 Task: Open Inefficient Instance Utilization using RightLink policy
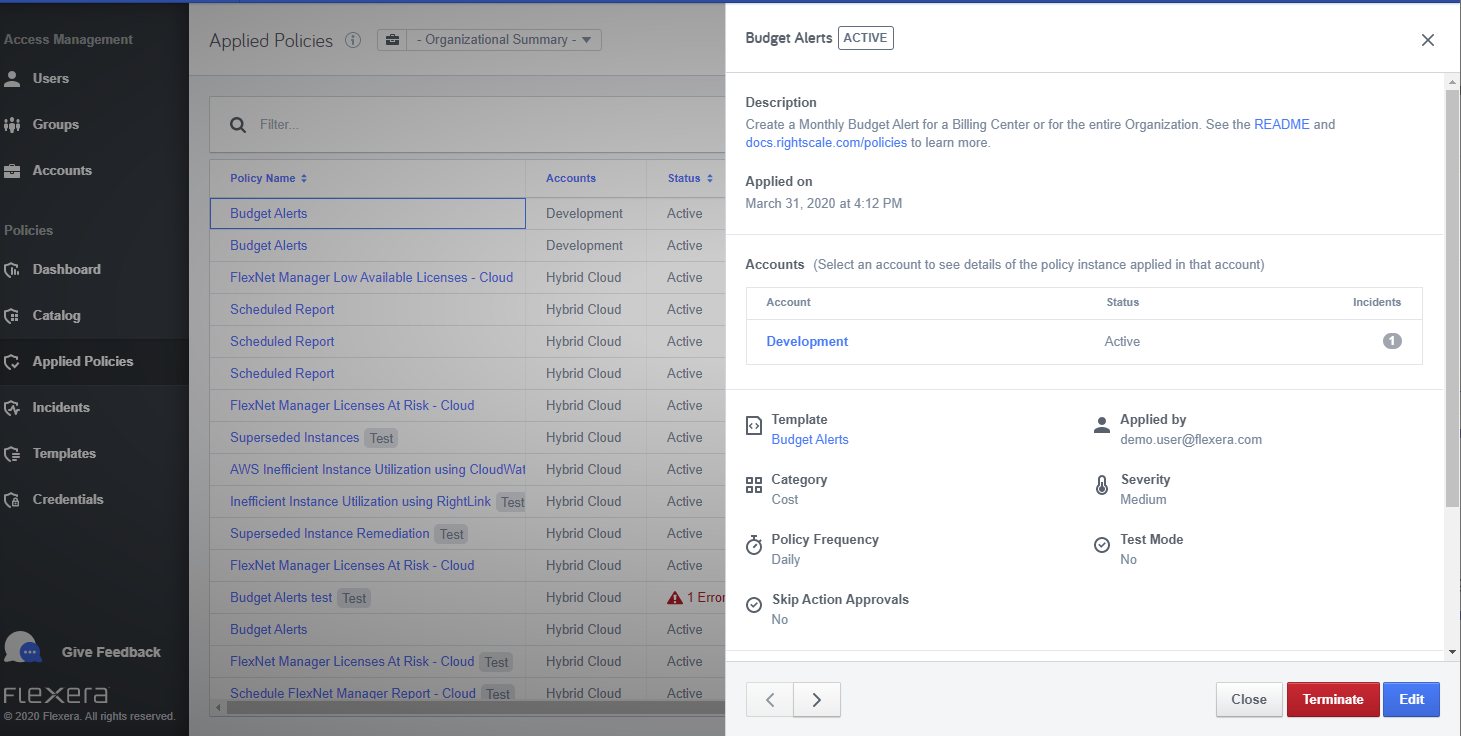[360, 501]
